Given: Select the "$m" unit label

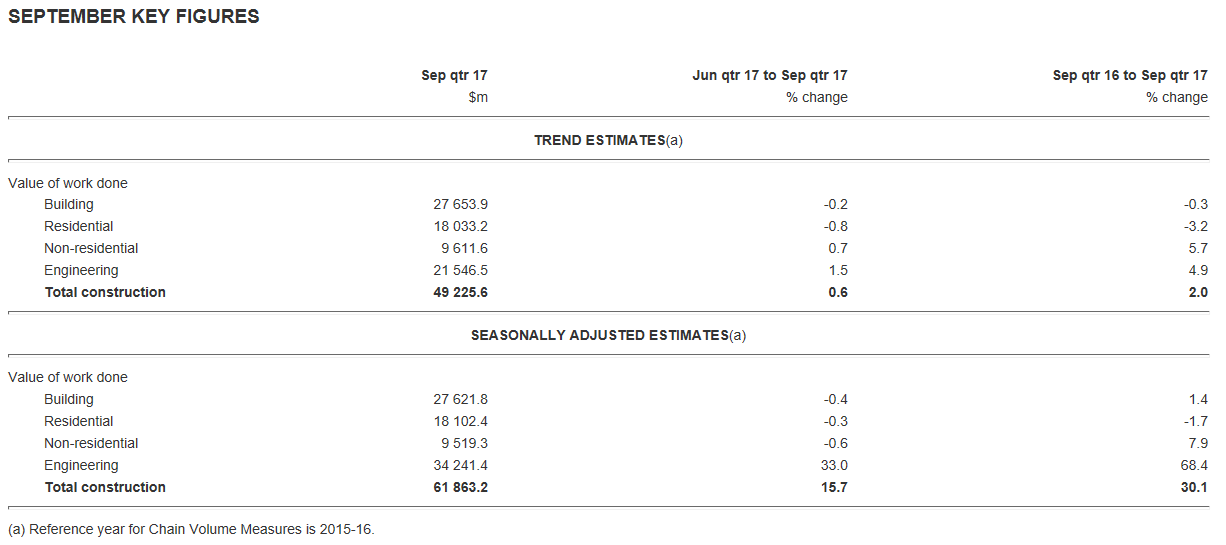Looking at the screenshot, I should (x=478, y=97).
